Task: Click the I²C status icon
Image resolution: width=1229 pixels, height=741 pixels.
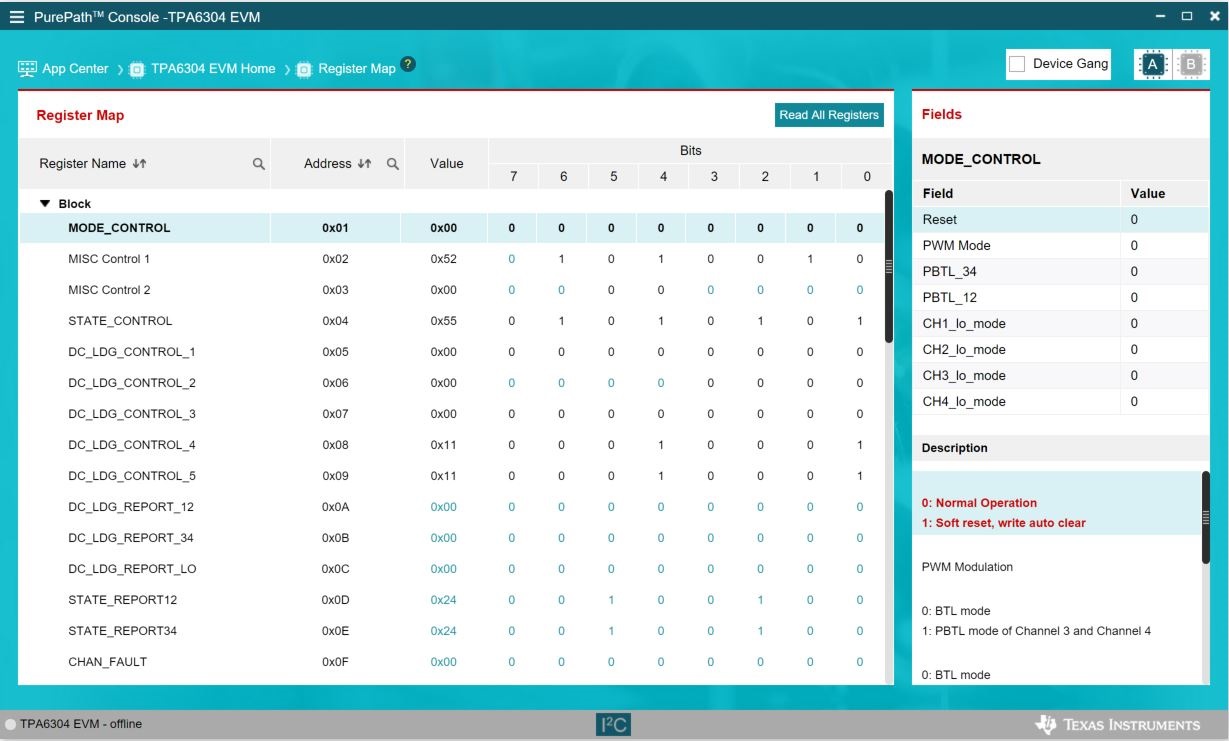Action: point(613,725)
